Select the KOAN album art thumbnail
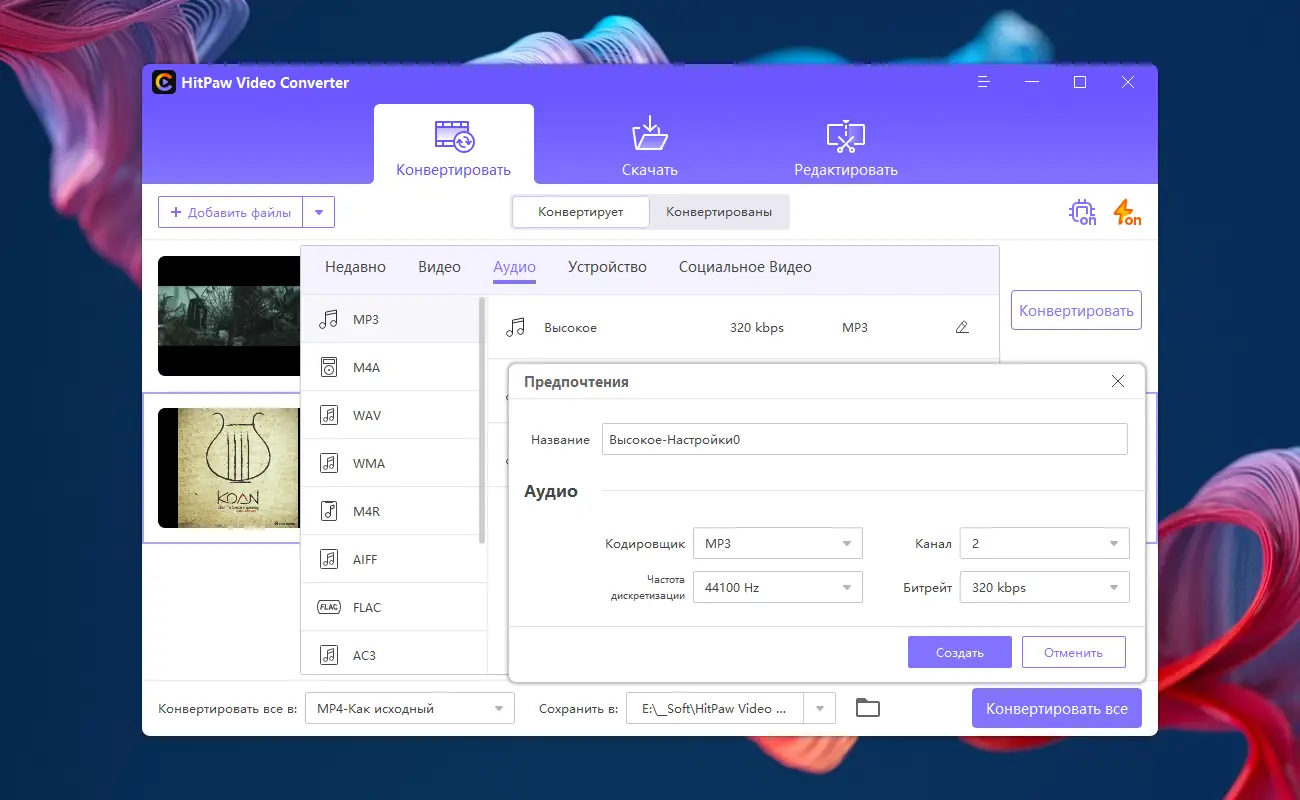This screenshot has height=800, width=1300. click(x=229, y=468)
